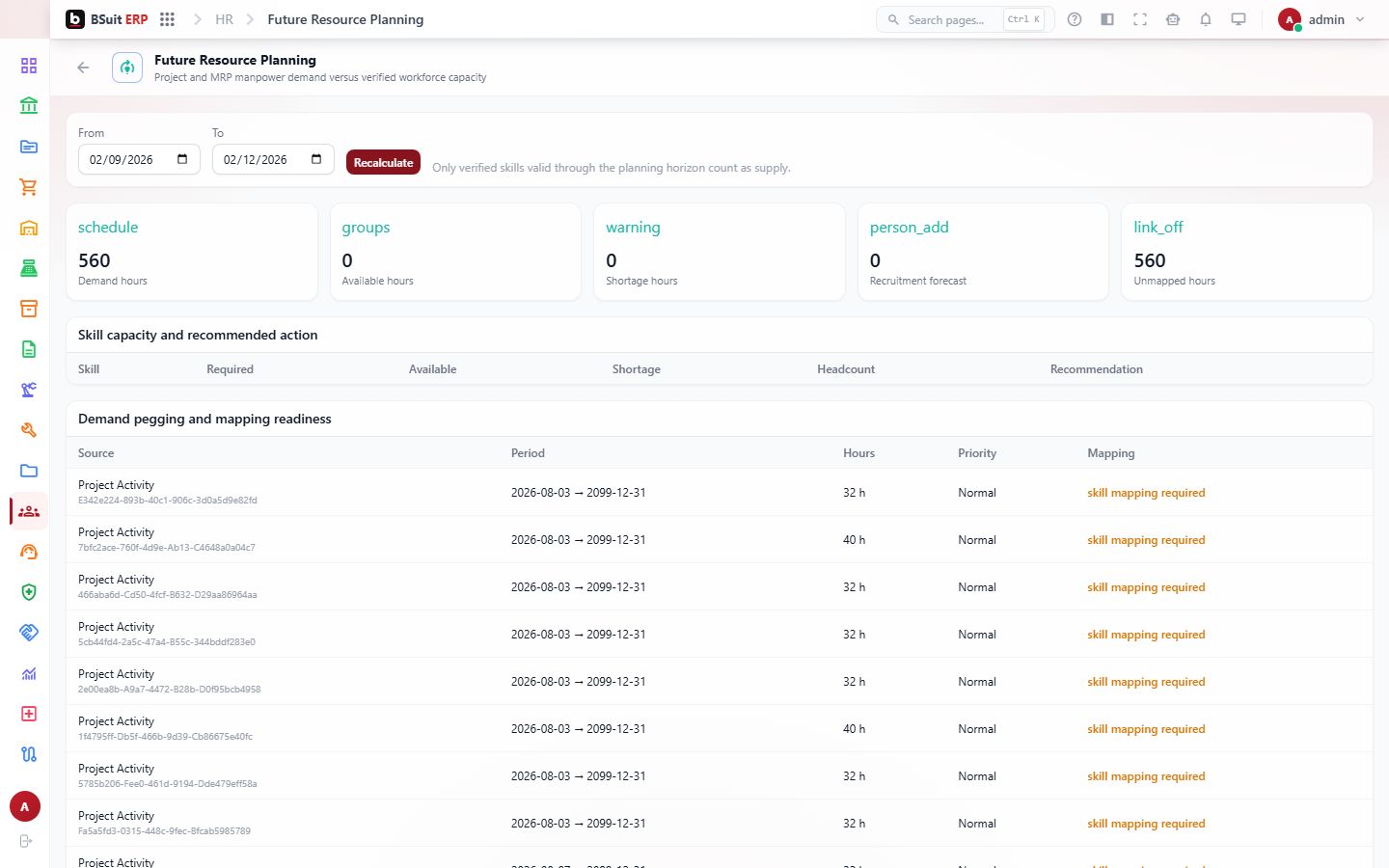Open the dashboard grid icon in sidebar

tap(29, 66)
